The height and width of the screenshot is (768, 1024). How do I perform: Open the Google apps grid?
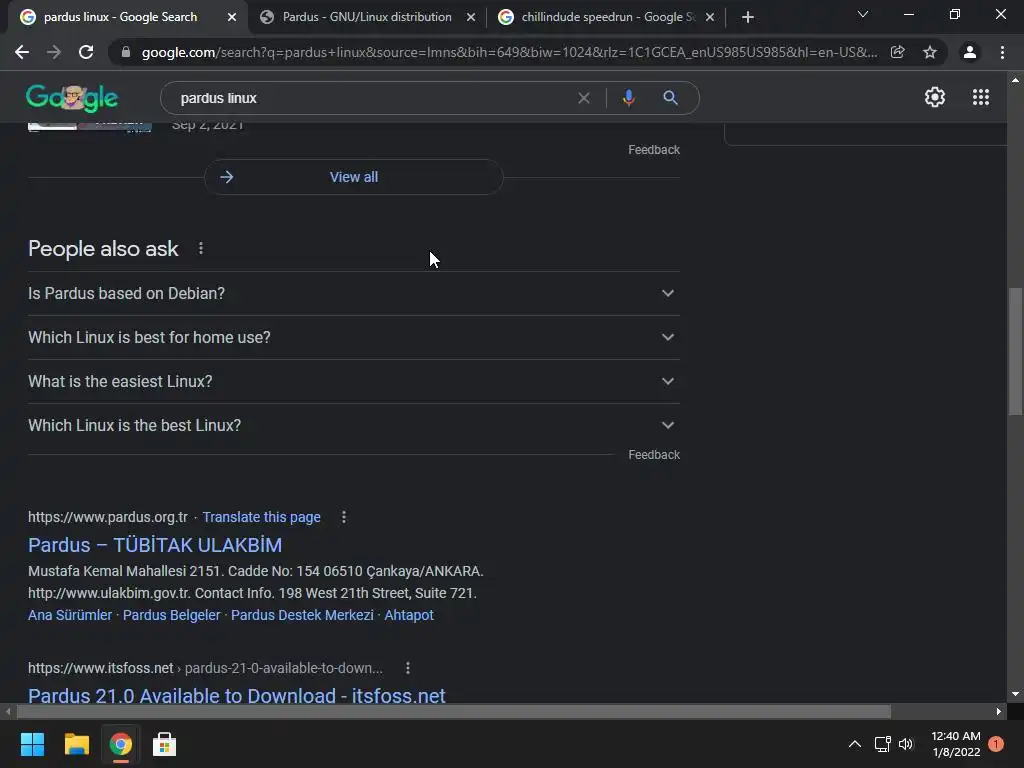[981, 97]
